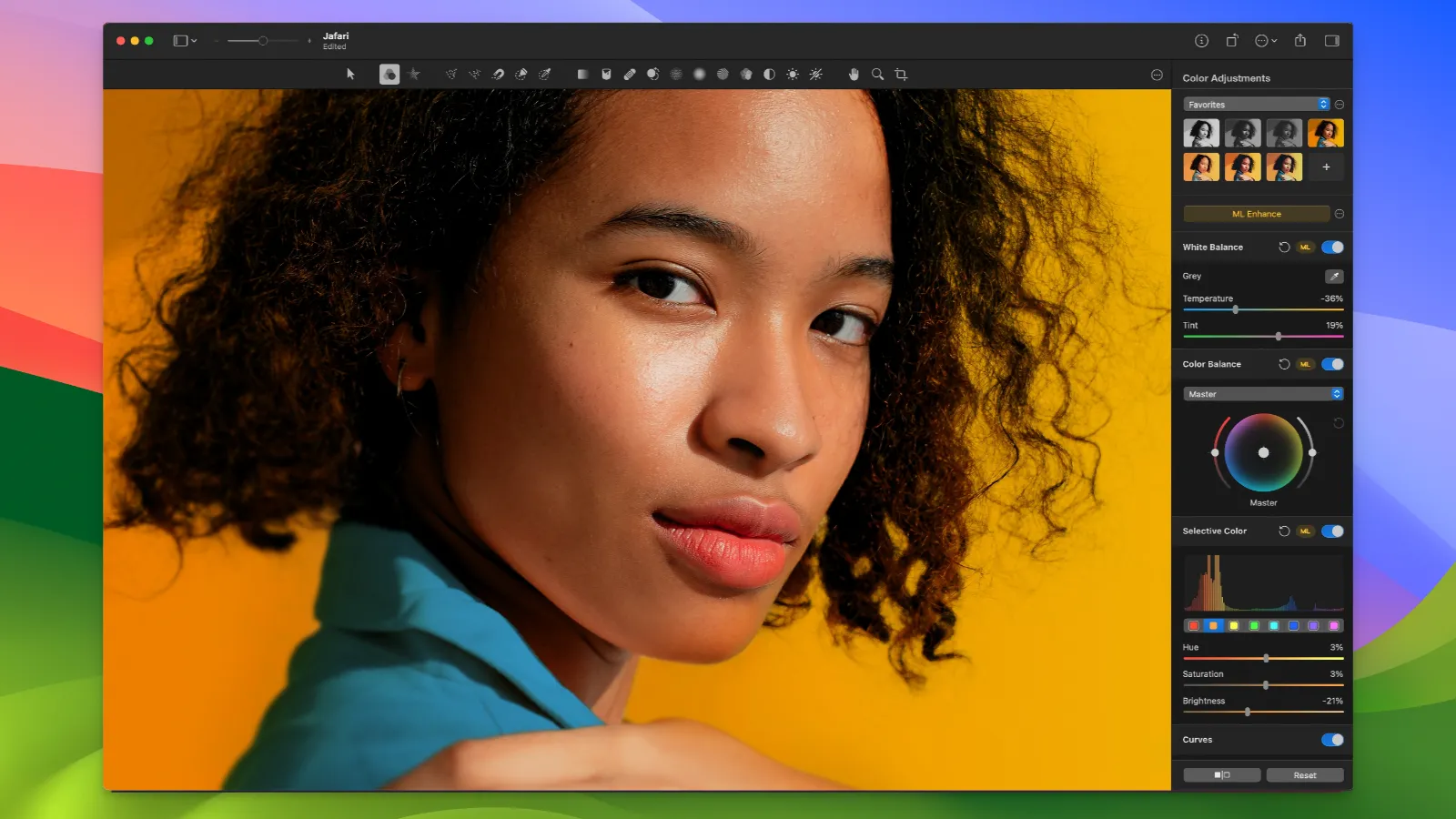Select the Crop tool
This screenshot has width=1456, height=819.
[x=900, y=74]
